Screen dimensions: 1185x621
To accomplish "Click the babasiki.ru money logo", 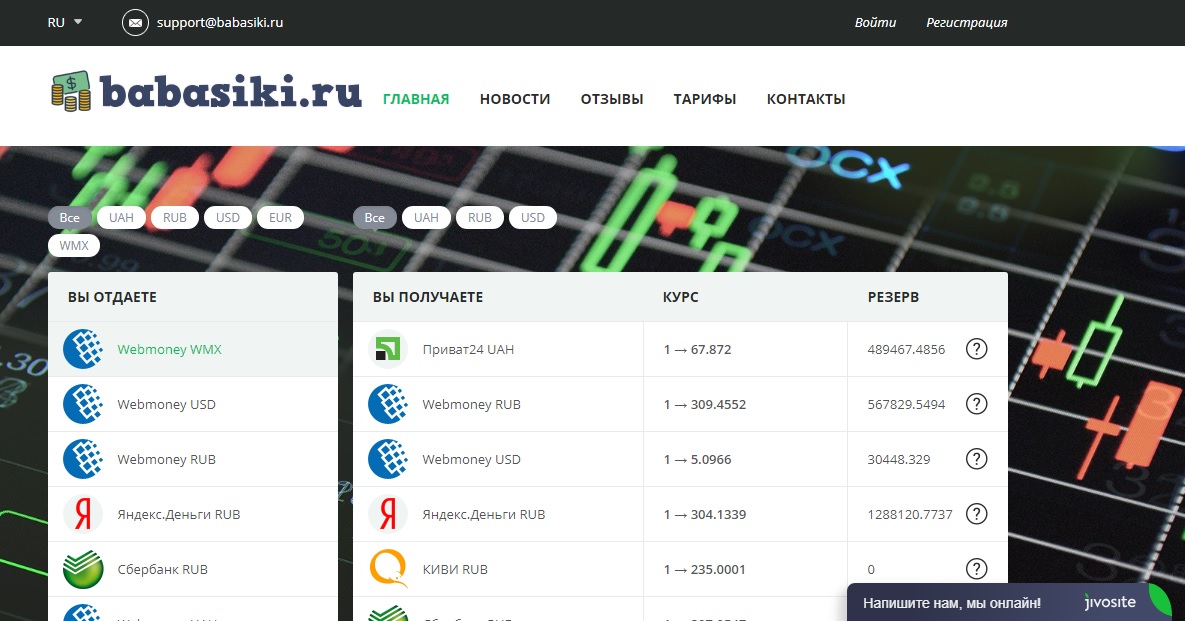I will pos(207,92).
